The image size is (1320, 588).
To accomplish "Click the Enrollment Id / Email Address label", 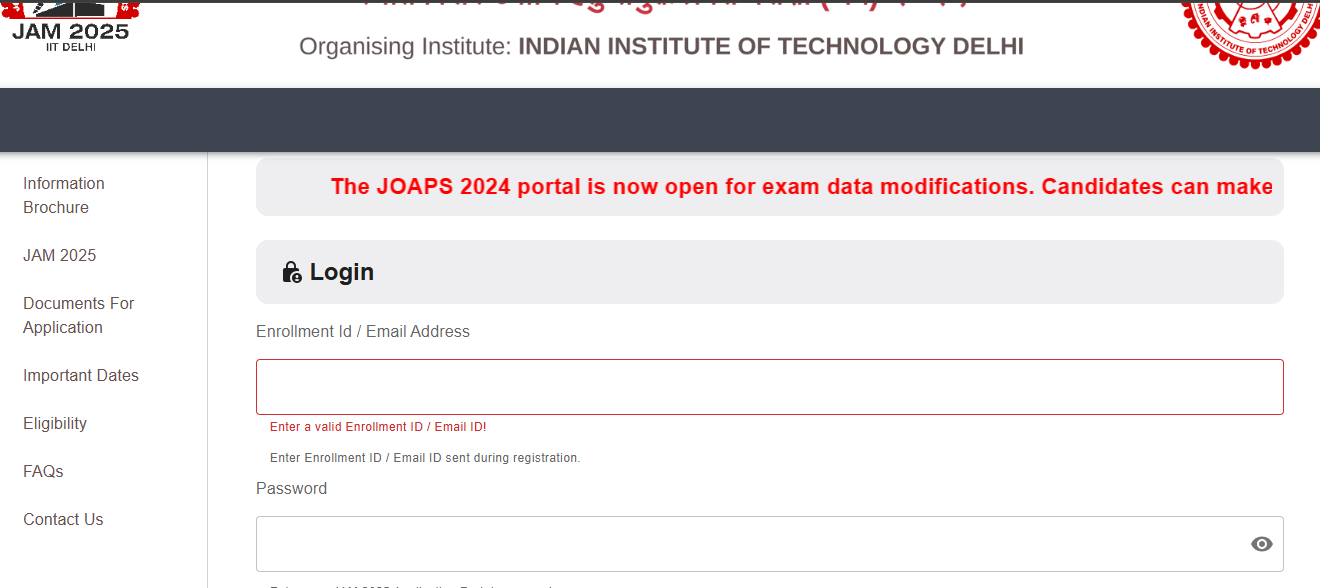I will (x=363, y=331).
